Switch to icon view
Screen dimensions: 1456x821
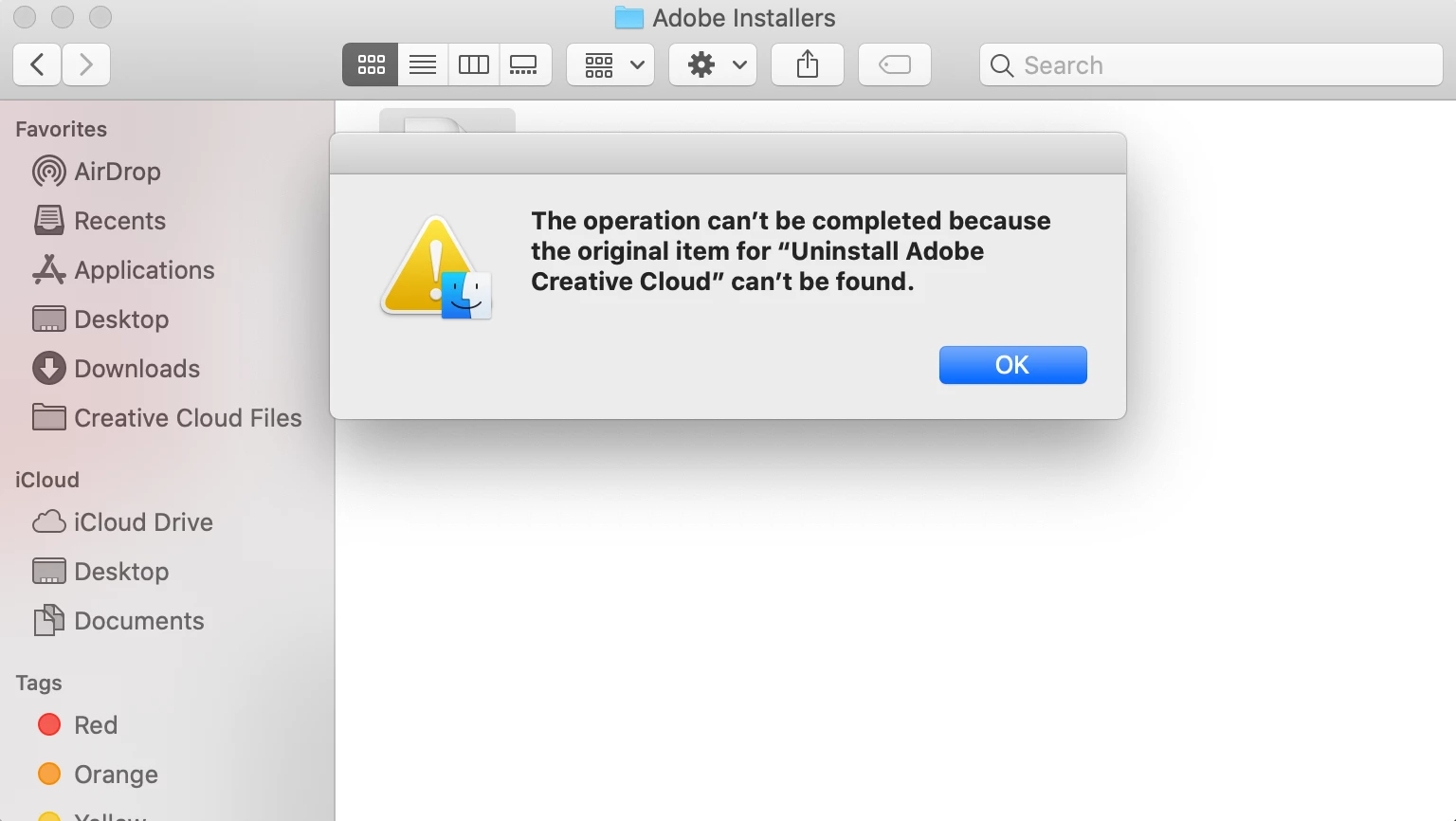[x=371, y=64]
